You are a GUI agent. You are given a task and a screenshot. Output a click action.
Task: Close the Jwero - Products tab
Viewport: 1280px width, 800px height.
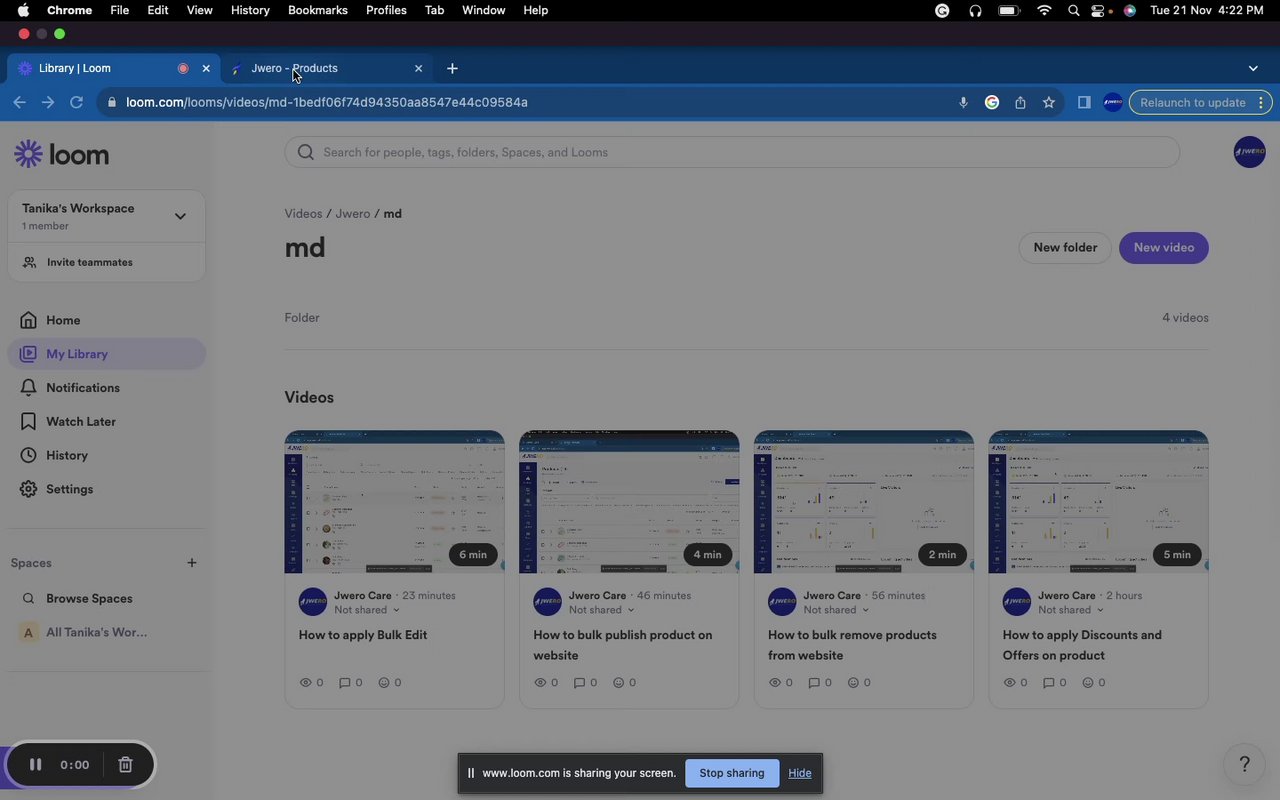(x=418, y=68)
